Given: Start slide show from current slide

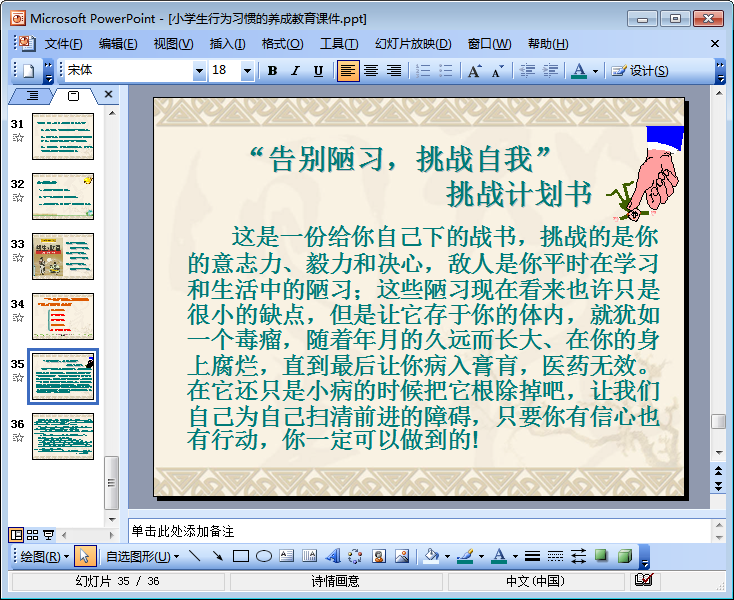Looking at the screenshot, I should tap(48, 534).
